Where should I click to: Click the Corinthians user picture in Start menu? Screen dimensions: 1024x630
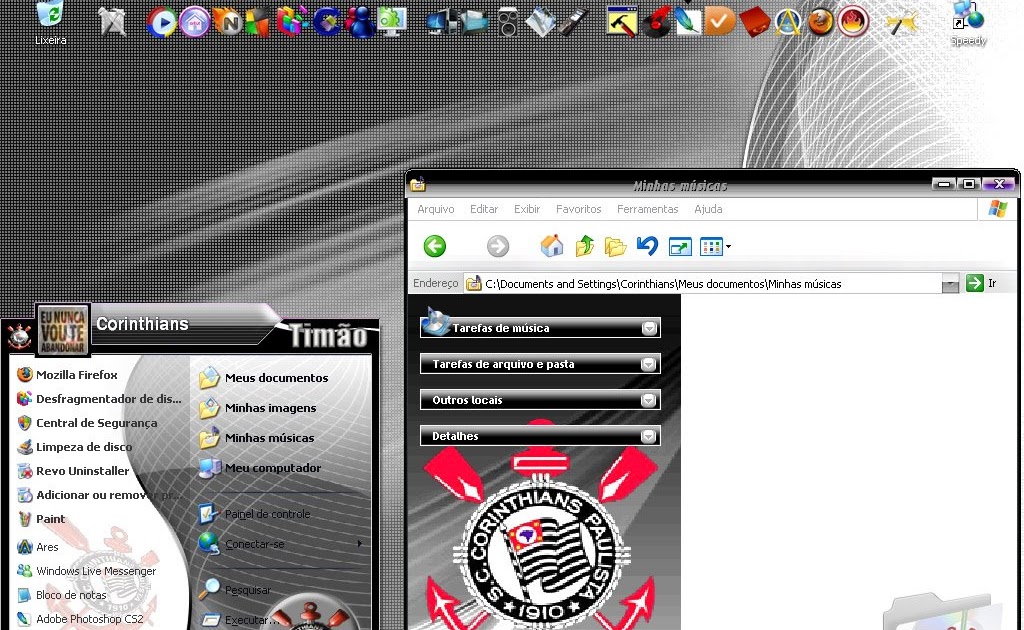click(x=63, y=331)
